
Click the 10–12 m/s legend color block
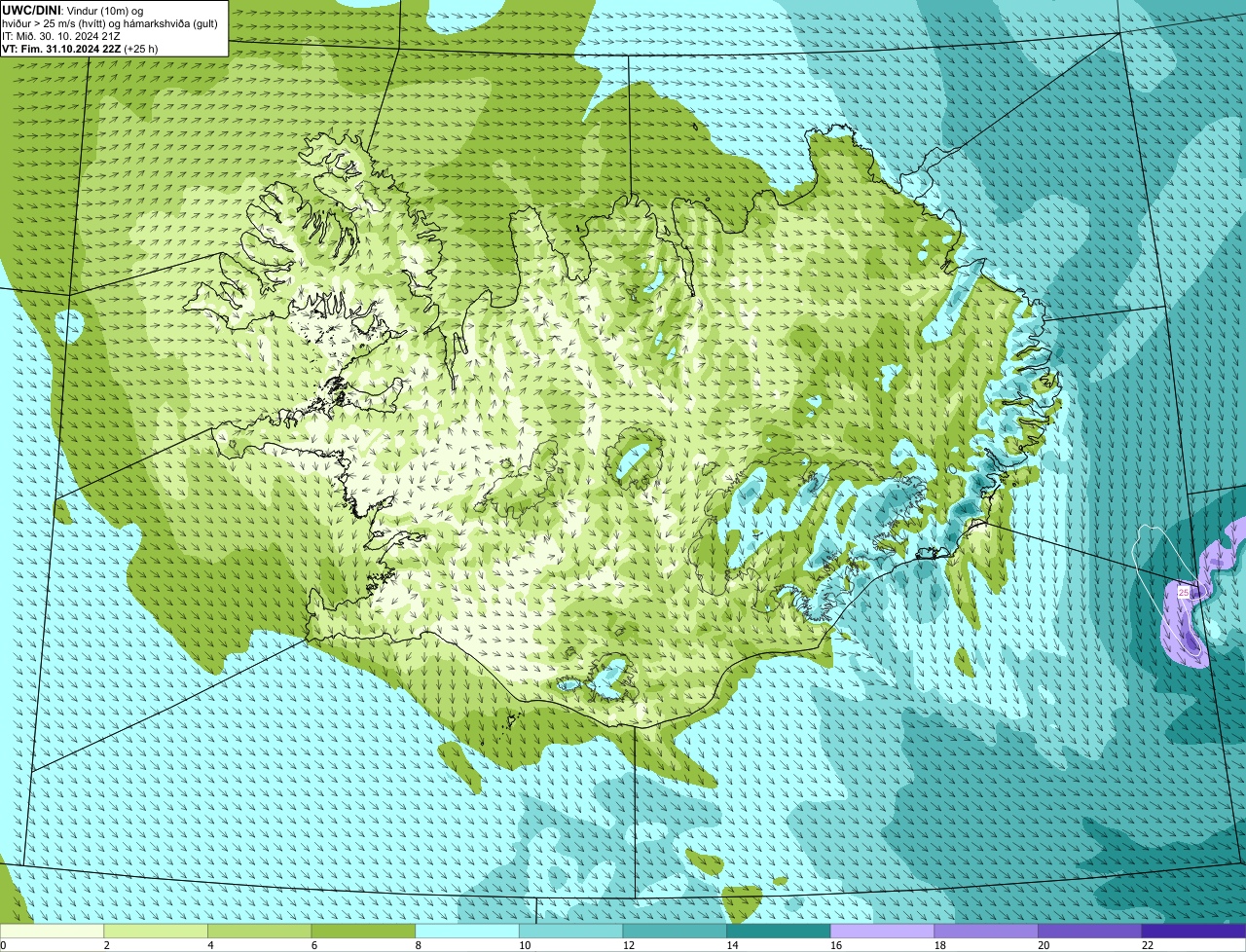pos(570,931)
